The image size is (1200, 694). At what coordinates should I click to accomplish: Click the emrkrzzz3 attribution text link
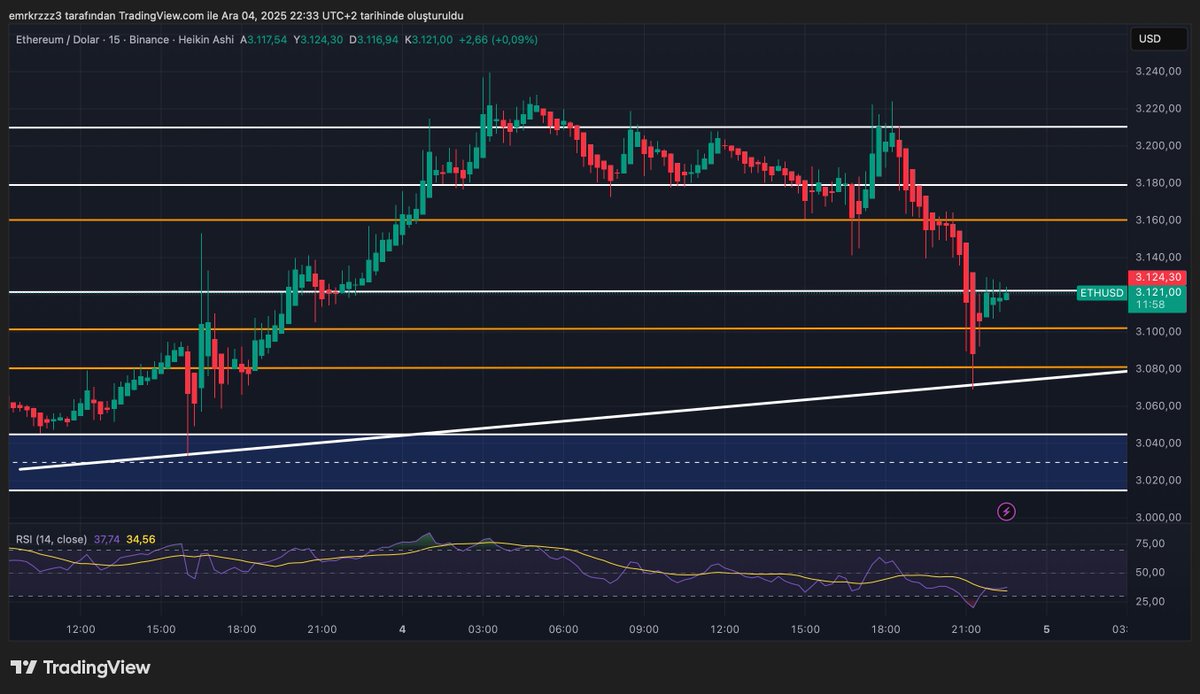coord(36,15)
